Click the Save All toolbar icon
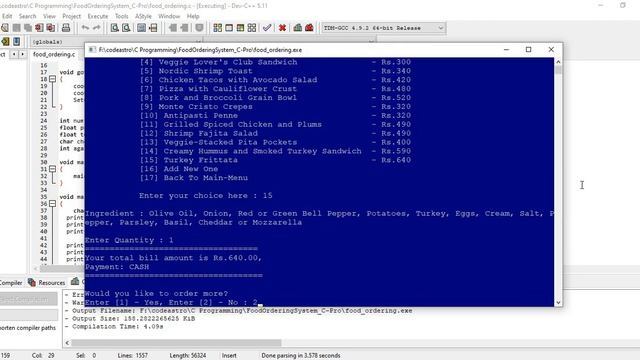The width and height of the screenshot is (640, 360). coord(28,28)
